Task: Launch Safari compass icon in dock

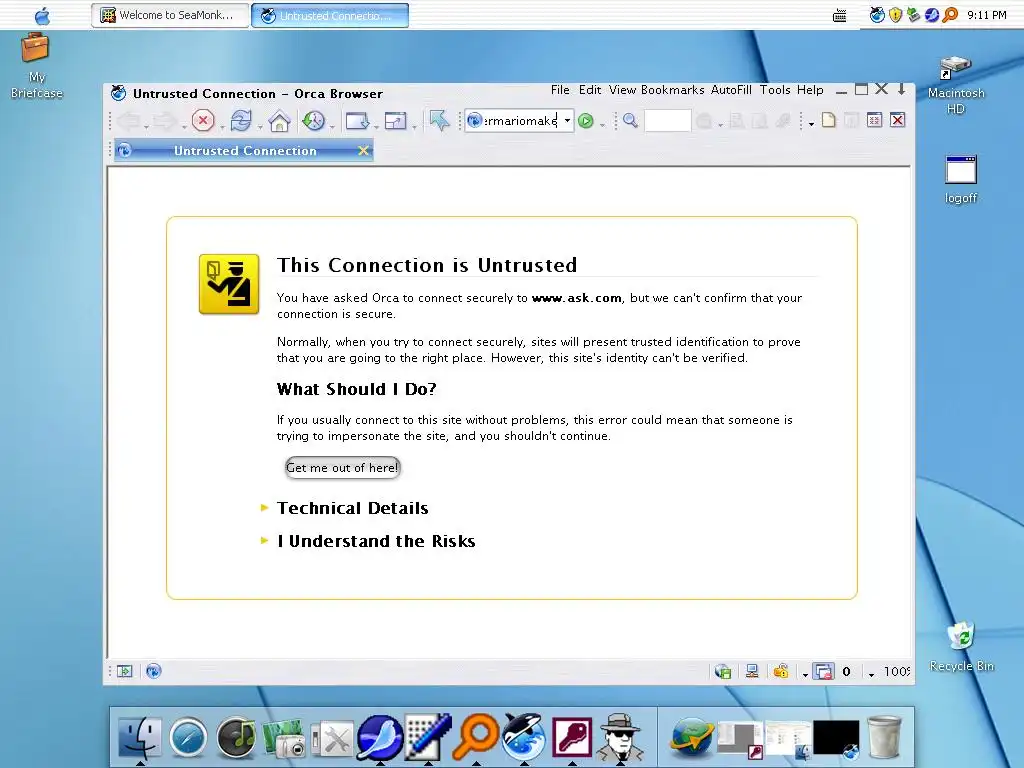Action: (188, 738)
